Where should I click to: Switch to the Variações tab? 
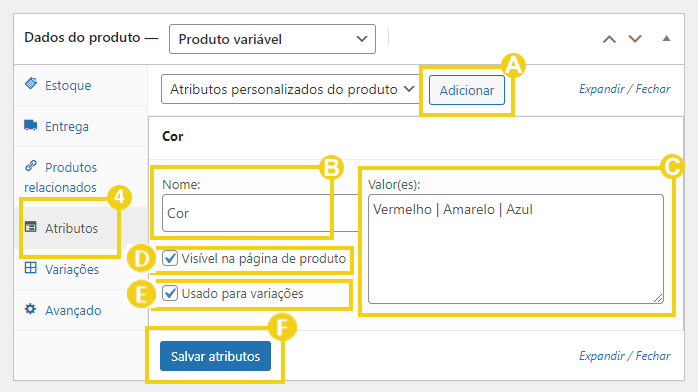coord(72,270)
